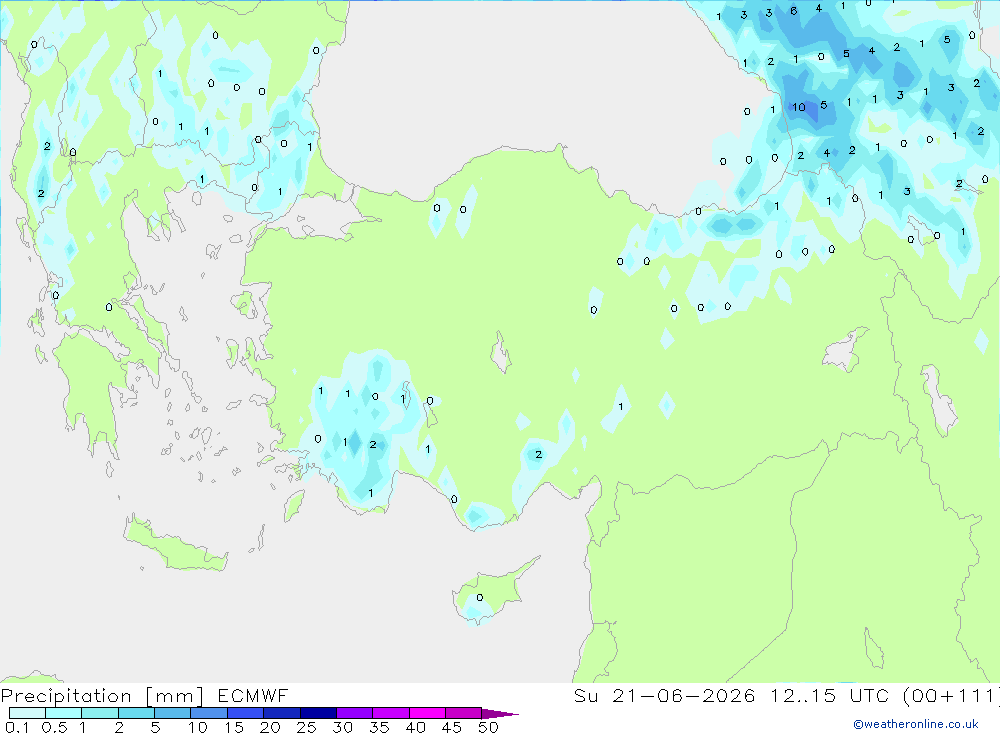Click the '0.5' legend scale label
The width and height of the screenshot is (1000, 733).
tap(54, 727)
